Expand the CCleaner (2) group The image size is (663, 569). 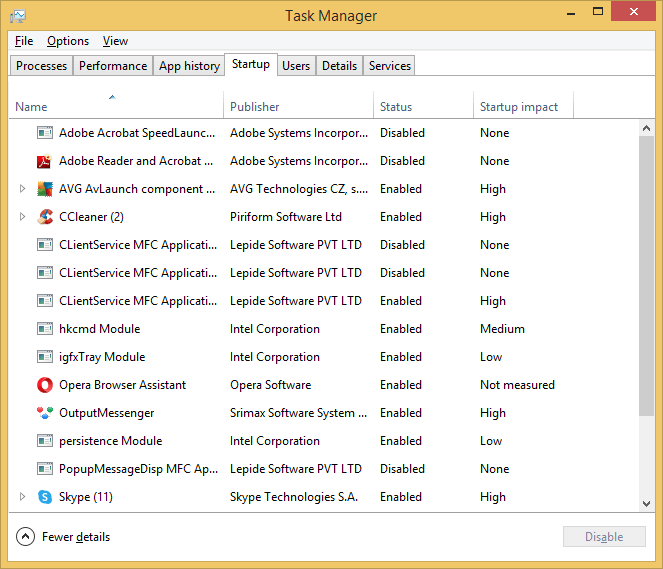click(x=22, y=216)
